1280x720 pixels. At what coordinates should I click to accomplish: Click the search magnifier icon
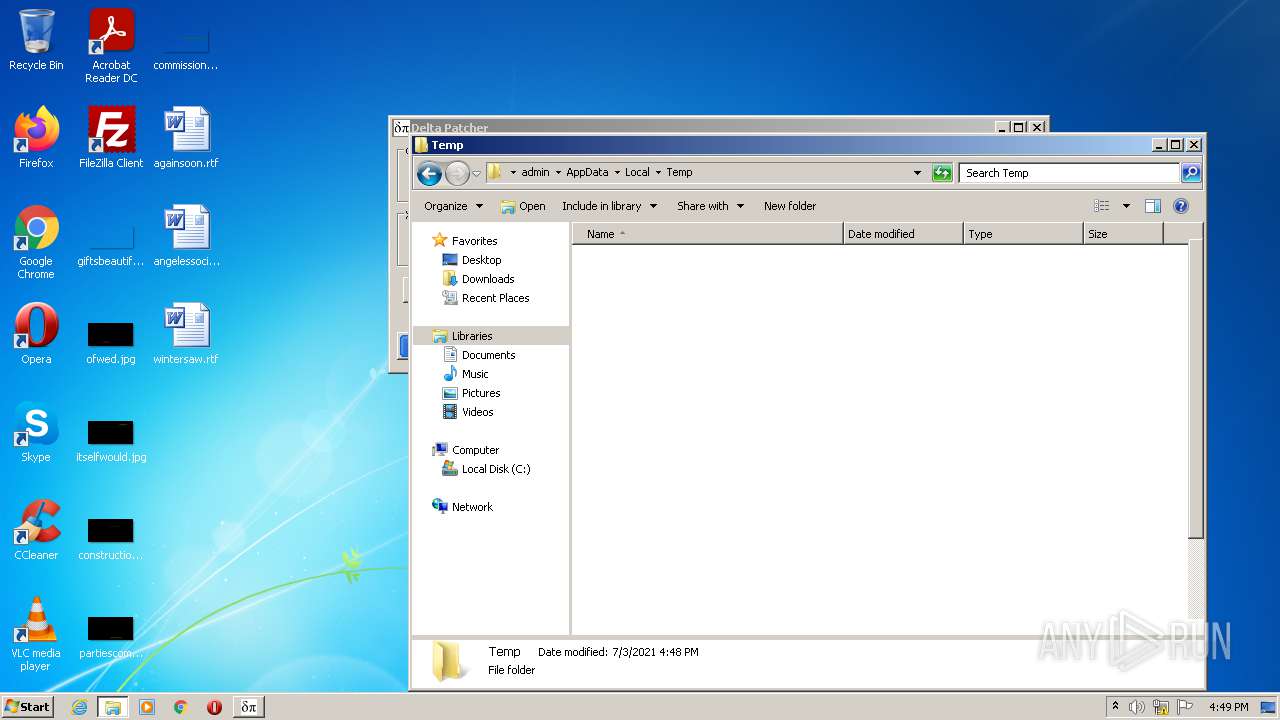coord(1190,173)
